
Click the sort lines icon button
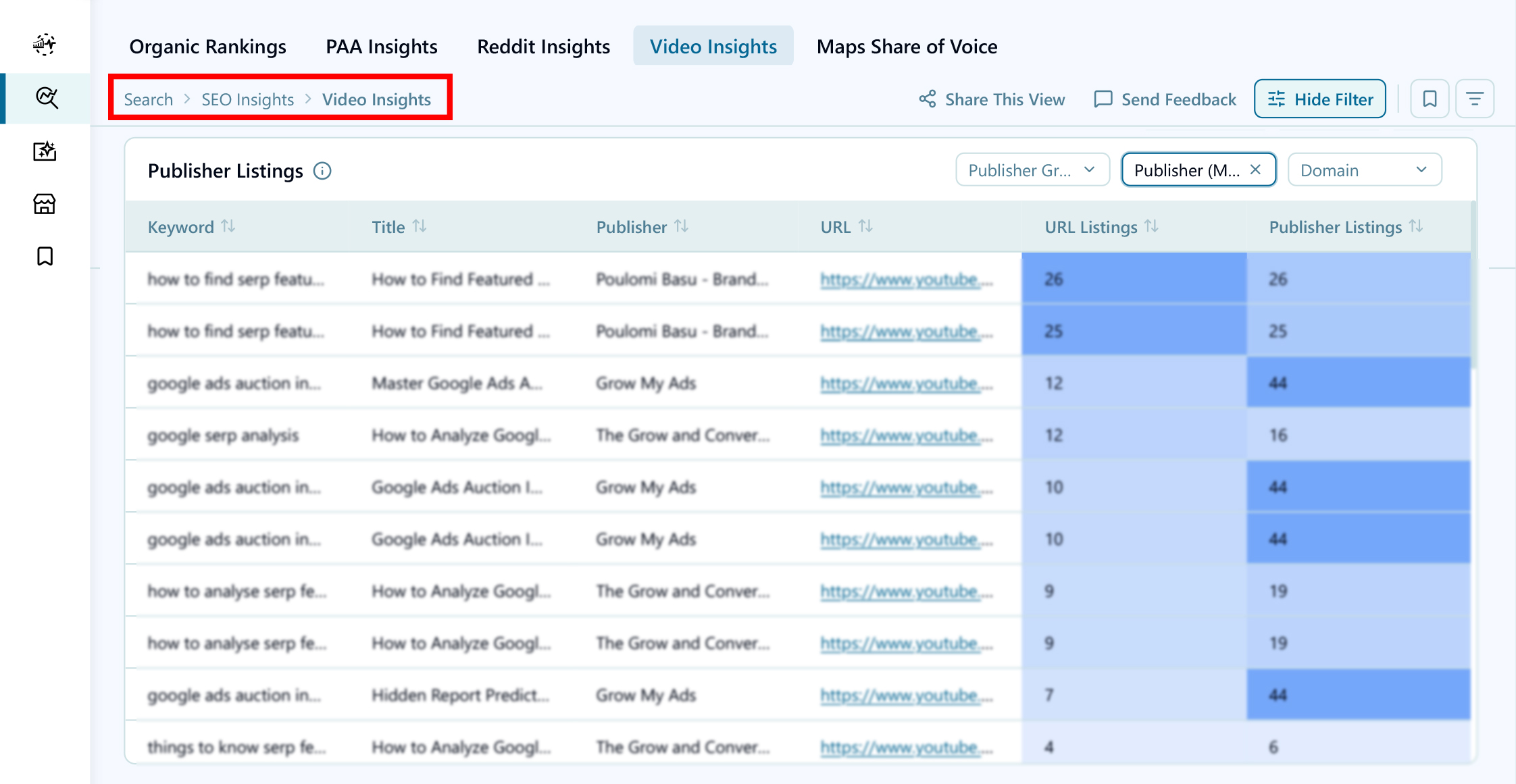1475,99
